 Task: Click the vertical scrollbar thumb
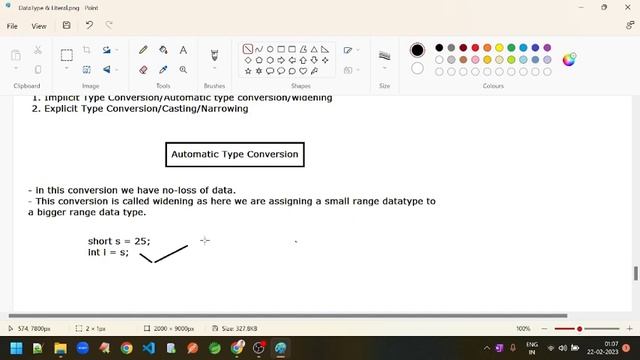[636, 273]
